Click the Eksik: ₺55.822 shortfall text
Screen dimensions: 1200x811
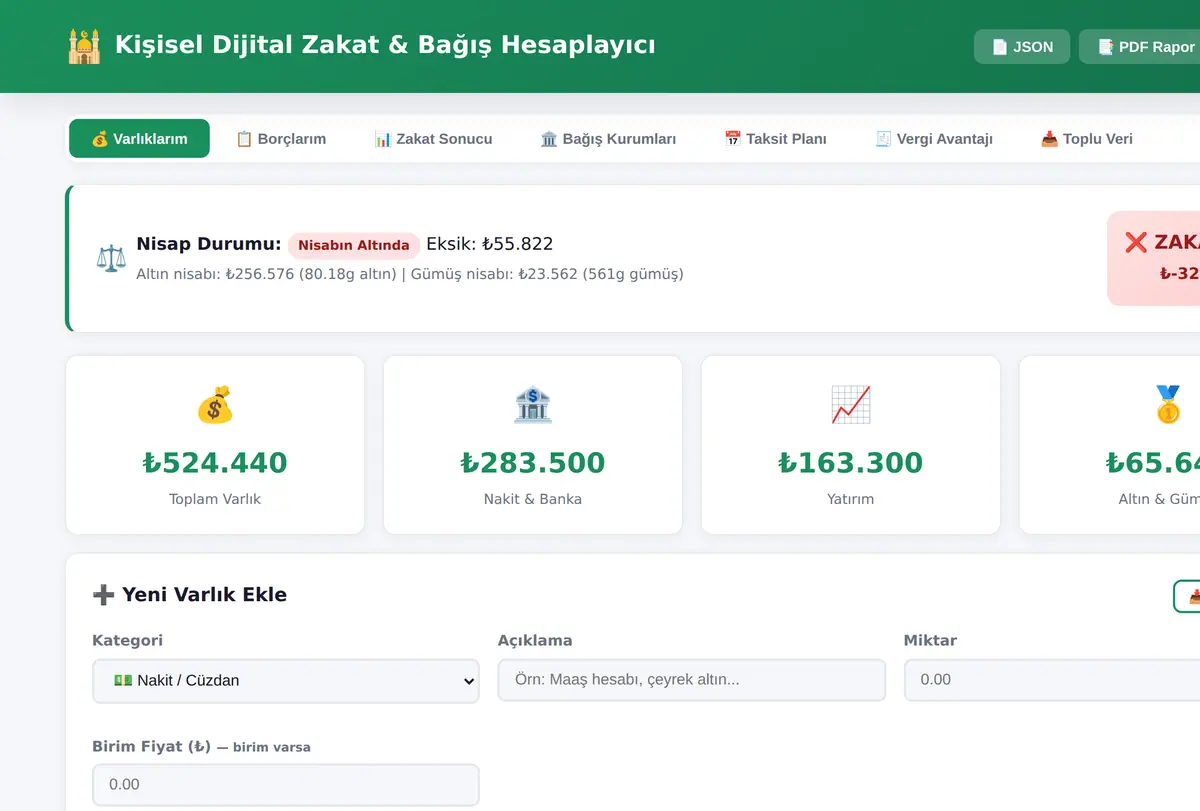(x=490, y=244)
